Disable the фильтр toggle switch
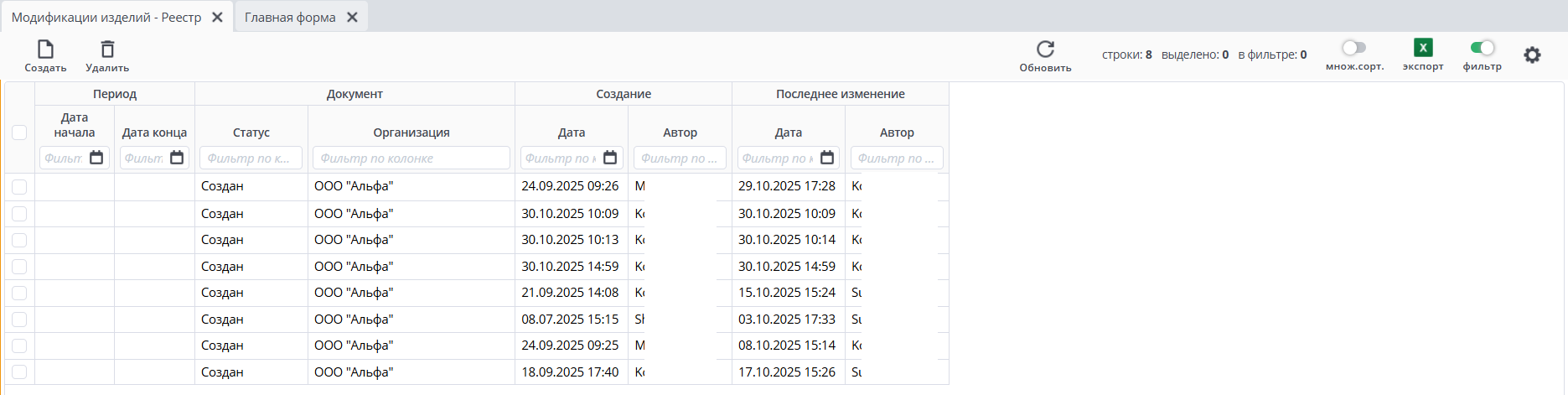The height and width of the screenshot is (395, 1568). click(x=1482, y=48)
